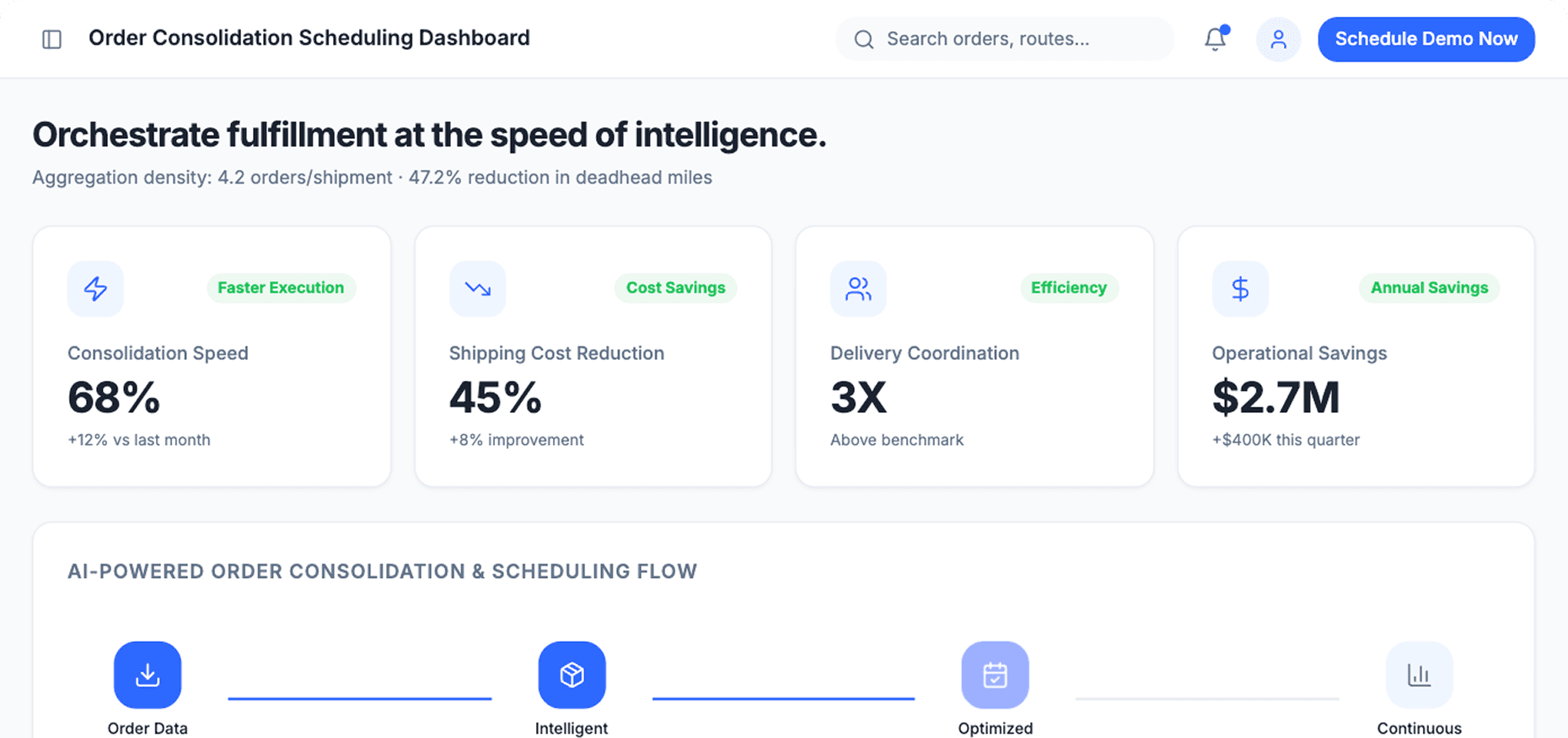Click the Efficiency badge
The width and height of the screenshot is (1568, 738).
click(1068, 287)
